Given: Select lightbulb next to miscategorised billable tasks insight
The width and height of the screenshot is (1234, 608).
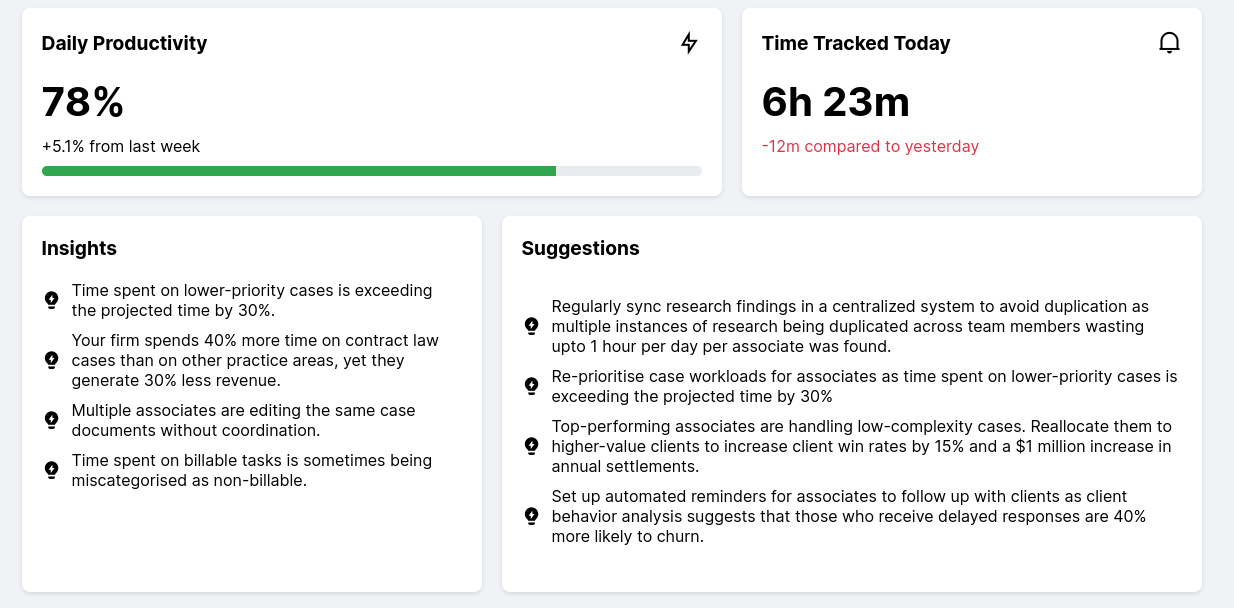Looking at the screenshot, I should pyautogui.click(x=52, y=470).
